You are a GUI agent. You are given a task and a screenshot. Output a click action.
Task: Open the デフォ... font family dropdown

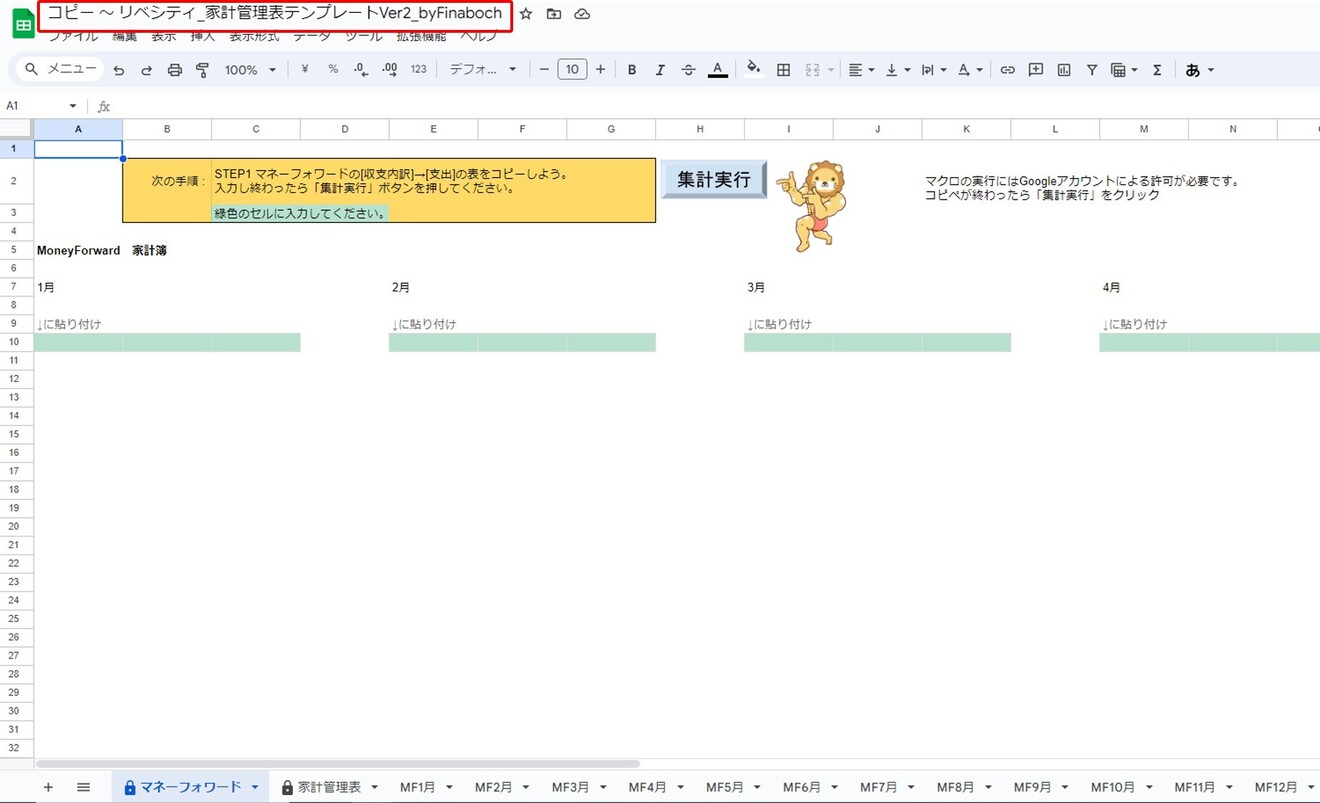(483, 70)
